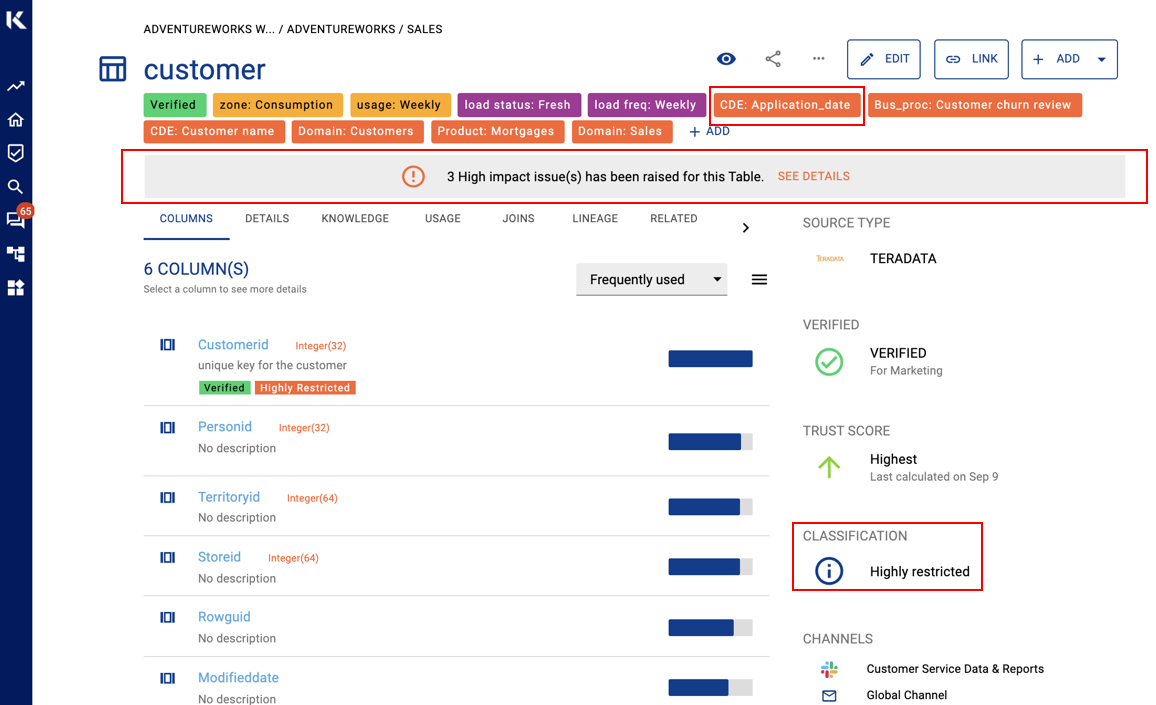The image size is (1156, 705).
Task: Click the mail icon for Global Channel
Action: point(829,695)
